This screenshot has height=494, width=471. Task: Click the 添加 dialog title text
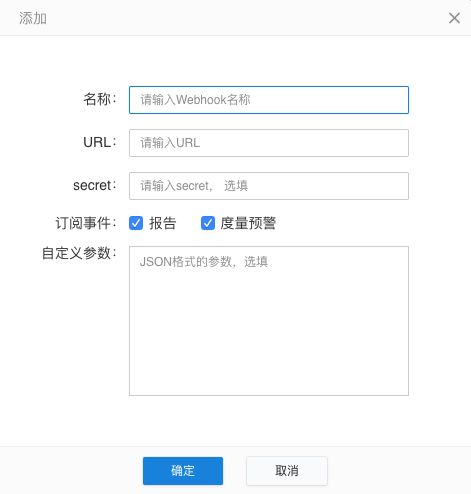(33, 18)
